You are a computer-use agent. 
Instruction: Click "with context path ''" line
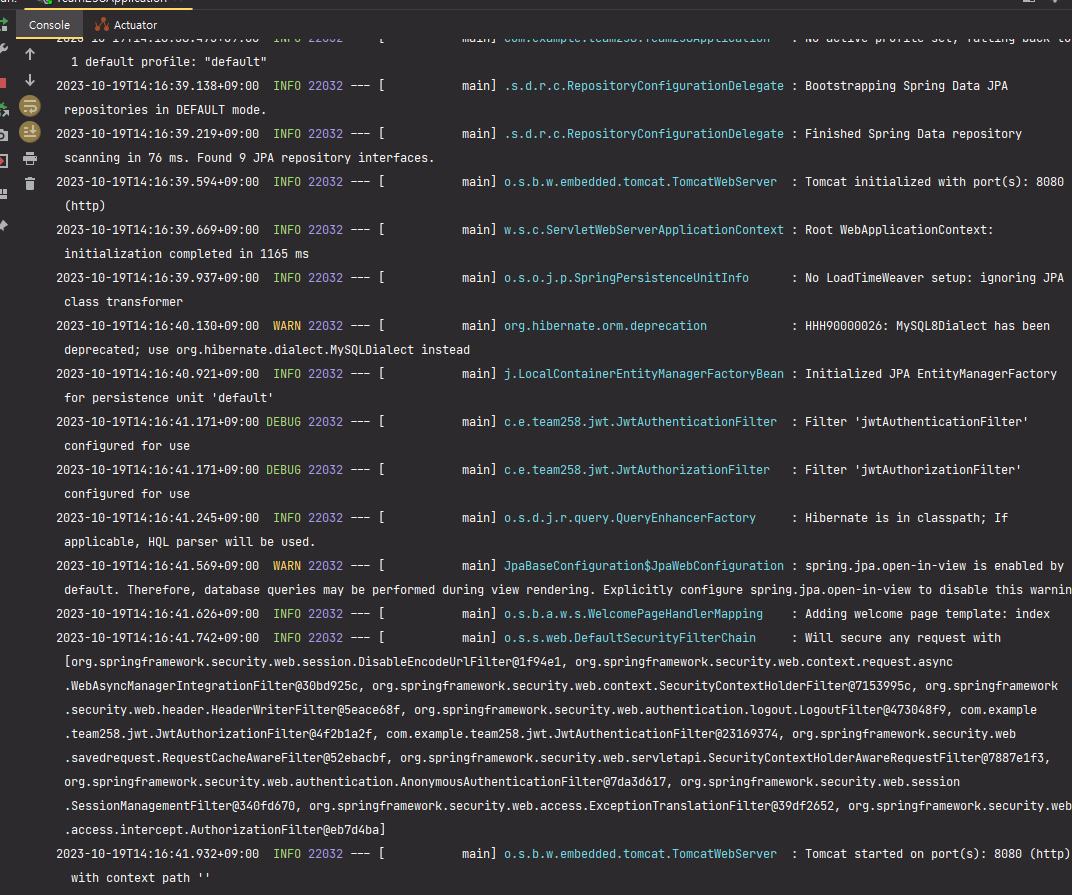pyautogui.click(x=140, y=878)
